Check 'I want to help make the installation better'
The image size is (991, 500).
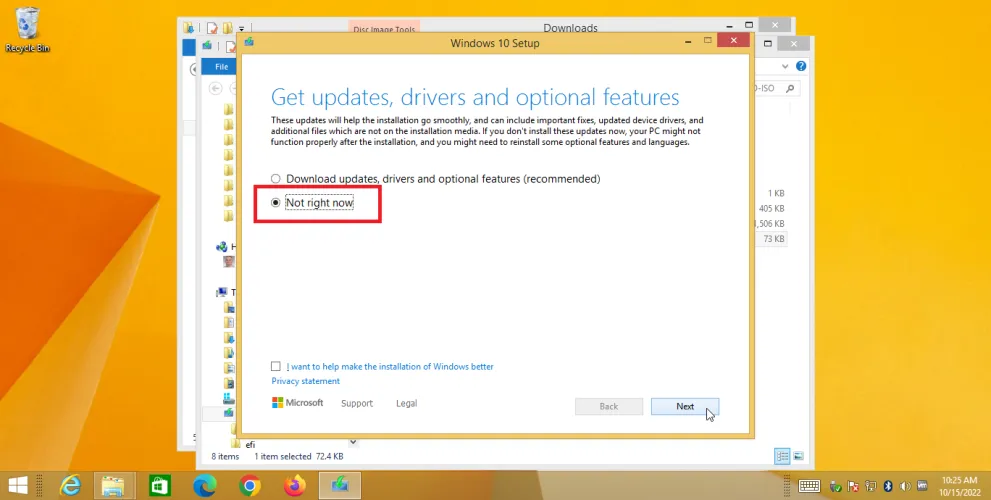(x=276, y=367)
